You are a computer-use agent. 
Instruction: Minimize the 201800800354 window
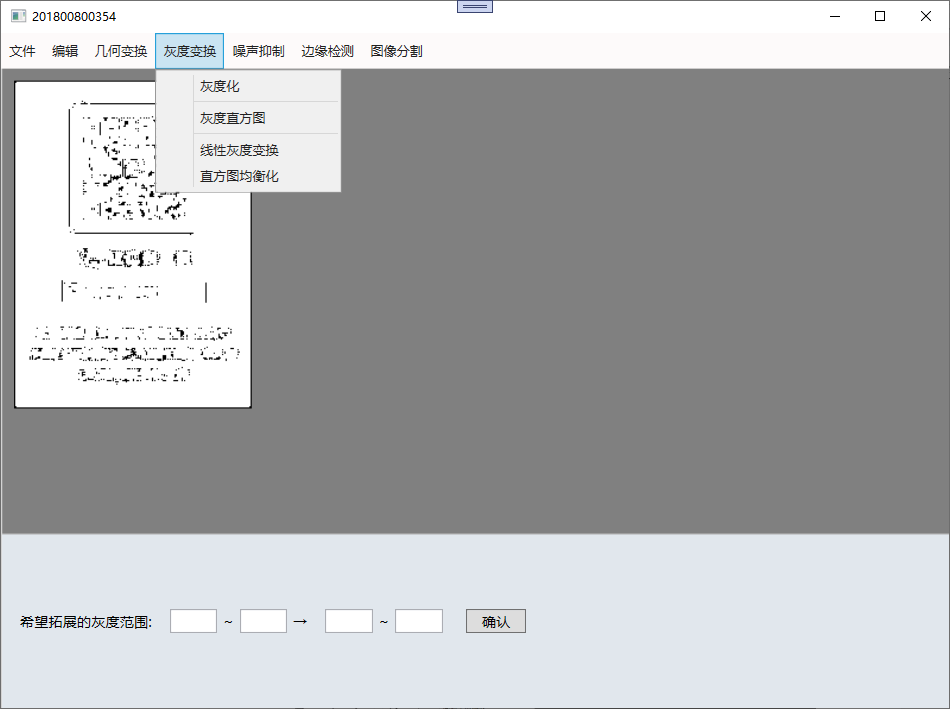pyautogui.click(x=835, y=16)
